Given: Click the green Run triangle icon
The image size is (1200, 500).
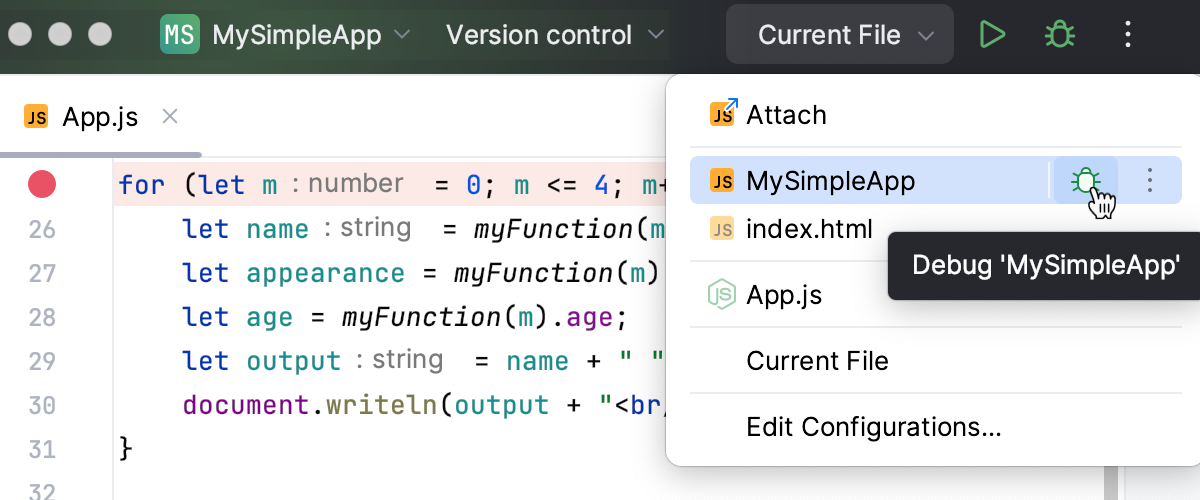Looking at the screenshot, I should click(x=992, y=36).
